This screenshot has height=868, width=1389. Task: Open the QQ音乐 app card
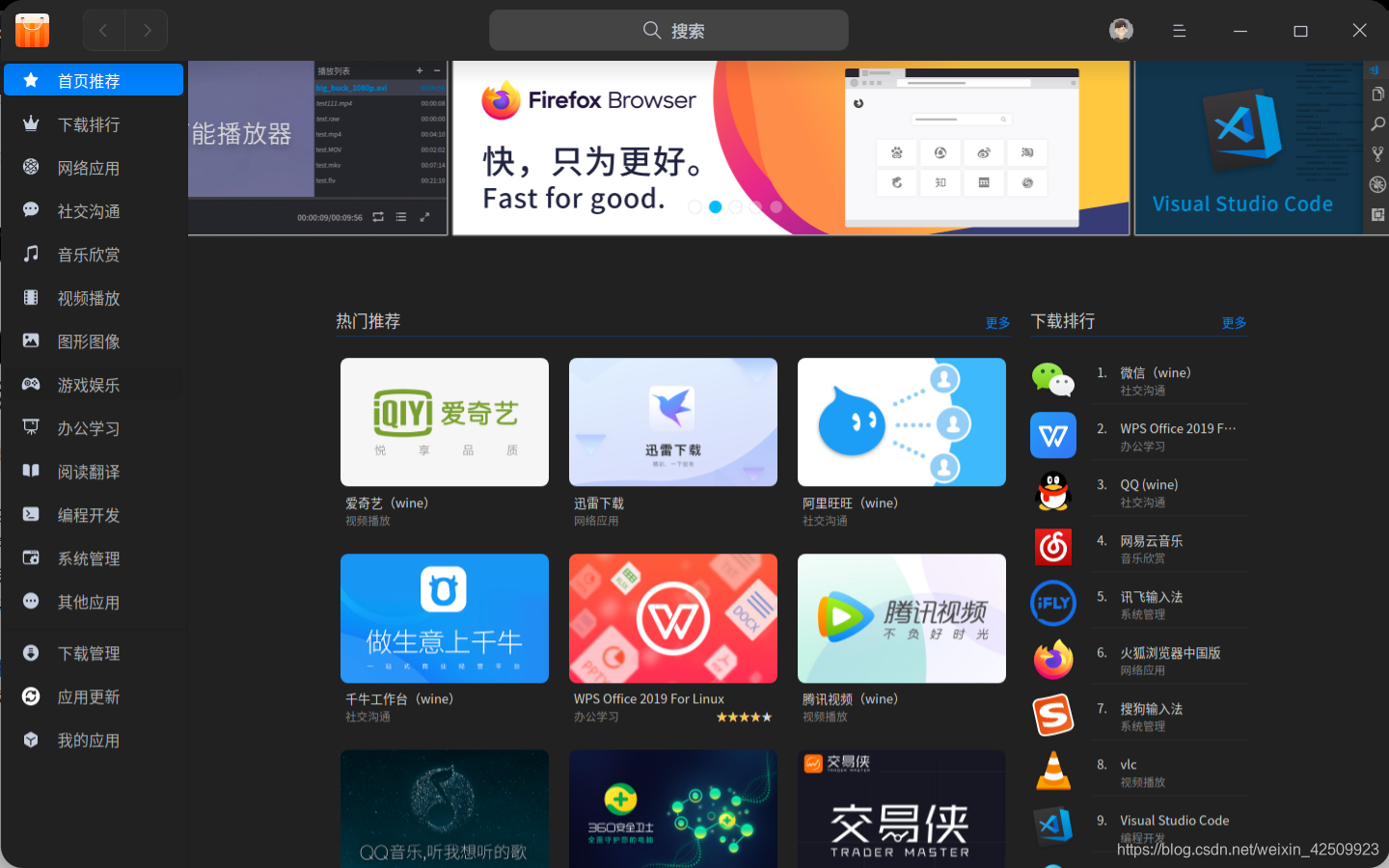(x=445, y=809)
